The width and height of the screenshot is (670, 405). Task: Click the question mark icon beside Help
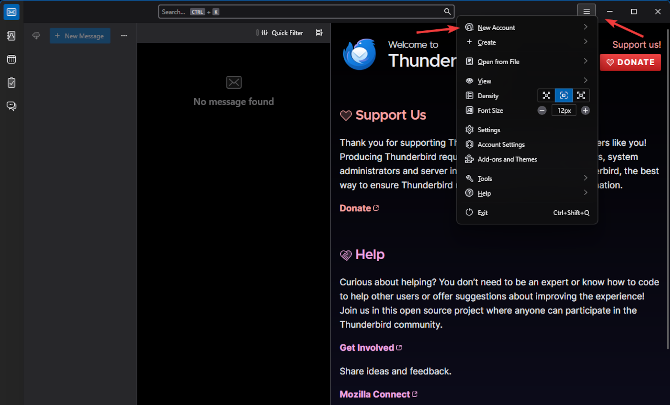pyautogui.click(x=469, y=194)
